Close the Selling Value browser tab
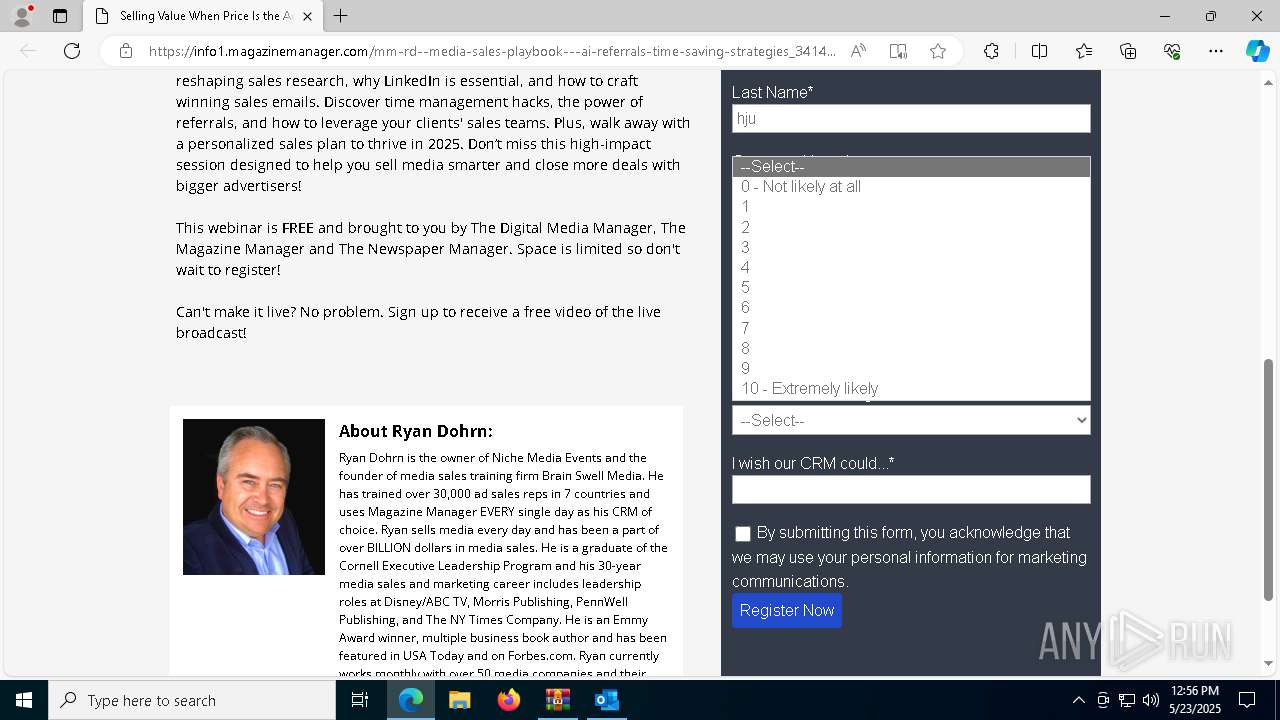The height and width of the screenshot is (720, 1280). 307,16
